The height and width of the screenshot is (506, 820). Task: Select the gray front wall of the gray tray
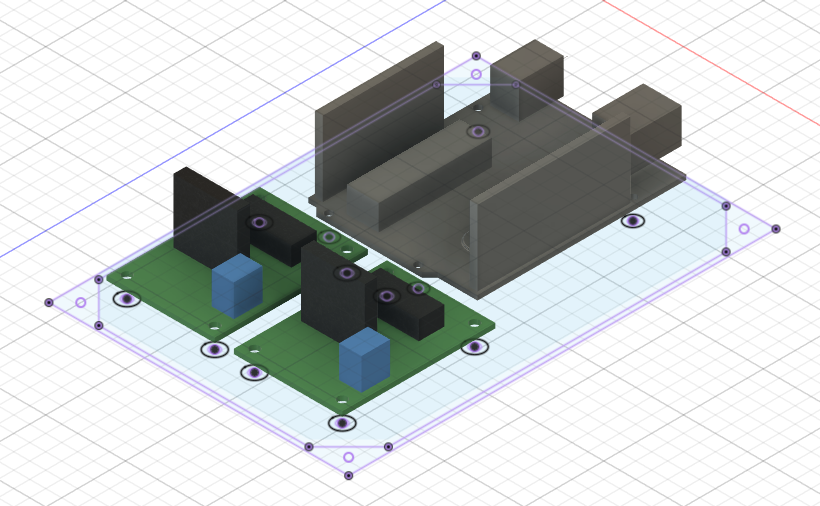[x=549, y=209]
